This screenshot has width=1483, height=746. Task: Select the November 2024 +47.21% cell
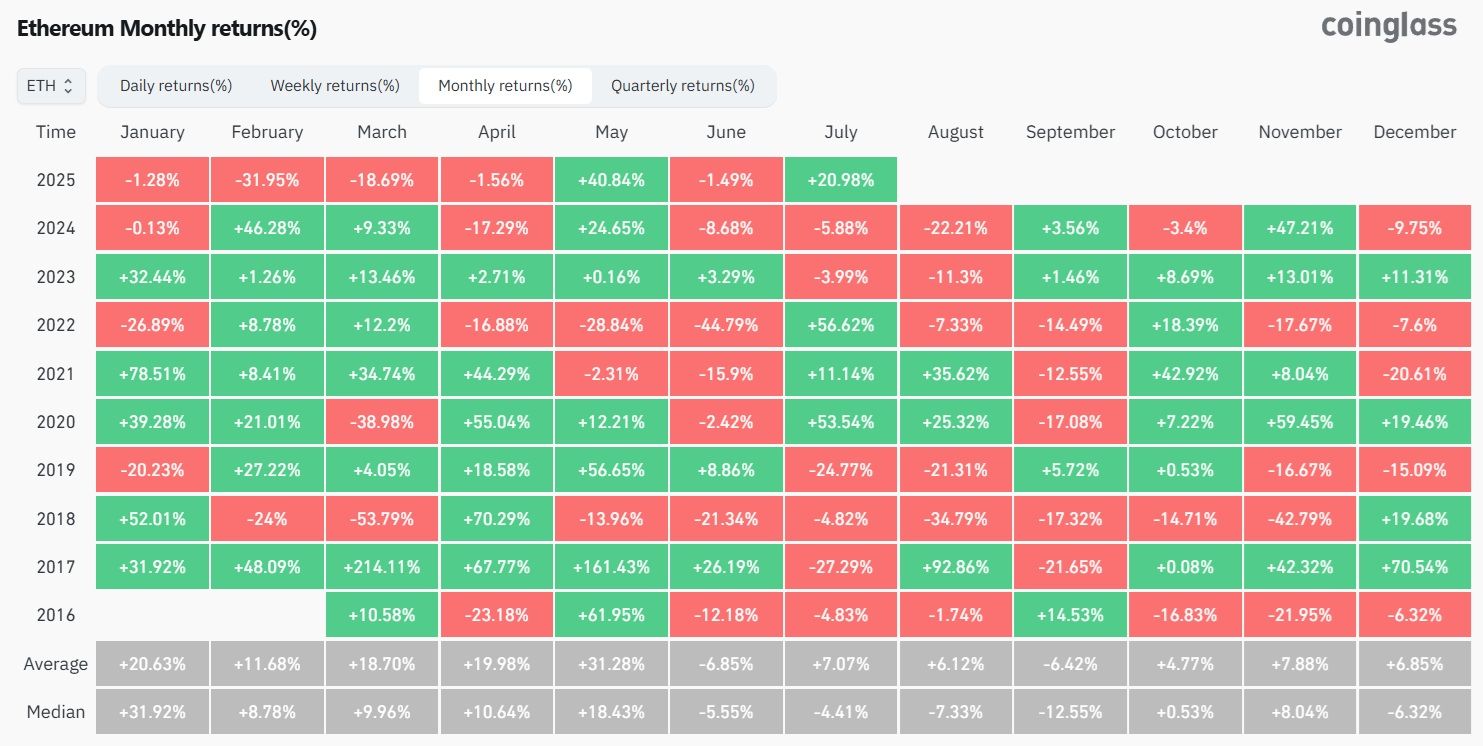[x=1300, y=228]
